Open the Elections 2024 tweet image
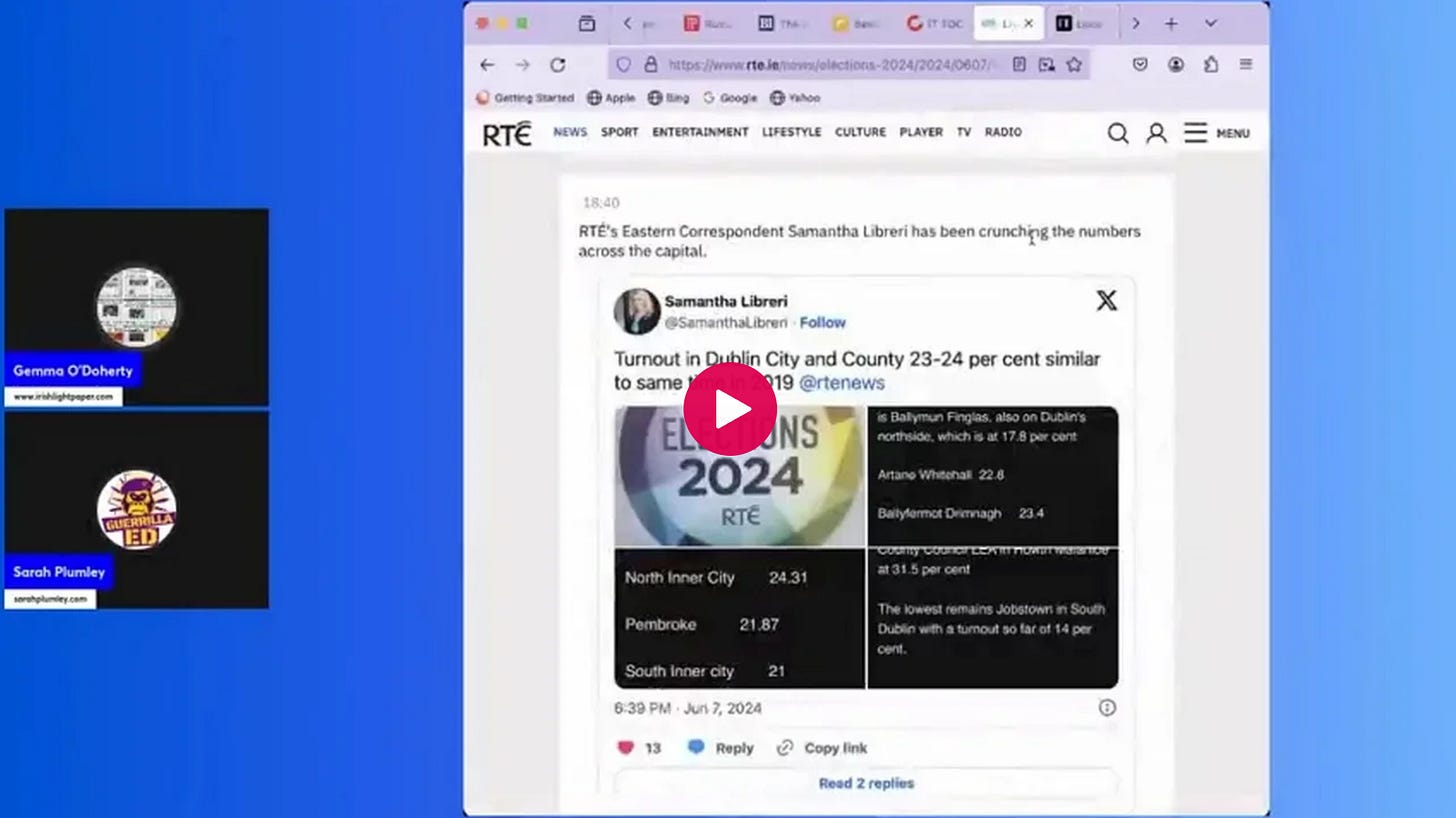 739,476
